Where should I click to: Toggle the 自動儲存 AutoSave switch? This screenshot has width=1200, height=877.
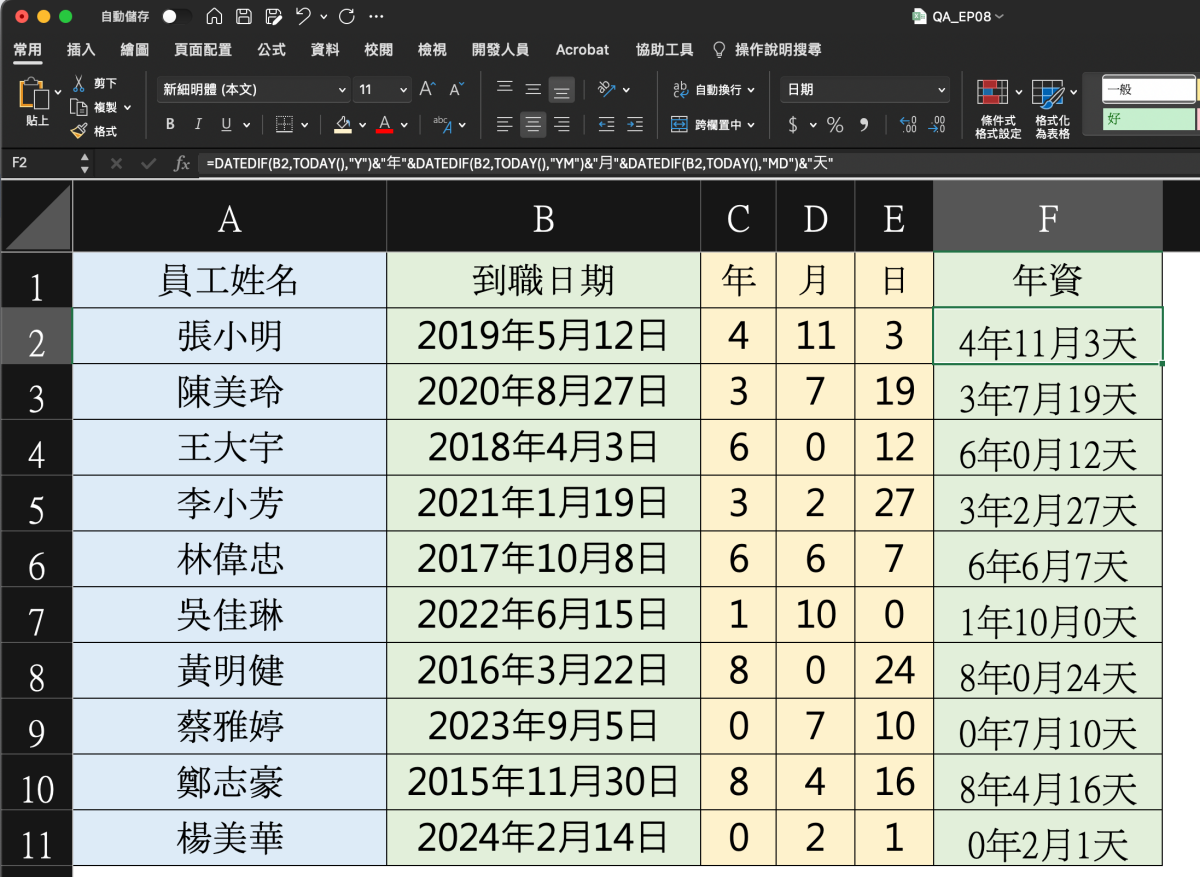(176, 17)
